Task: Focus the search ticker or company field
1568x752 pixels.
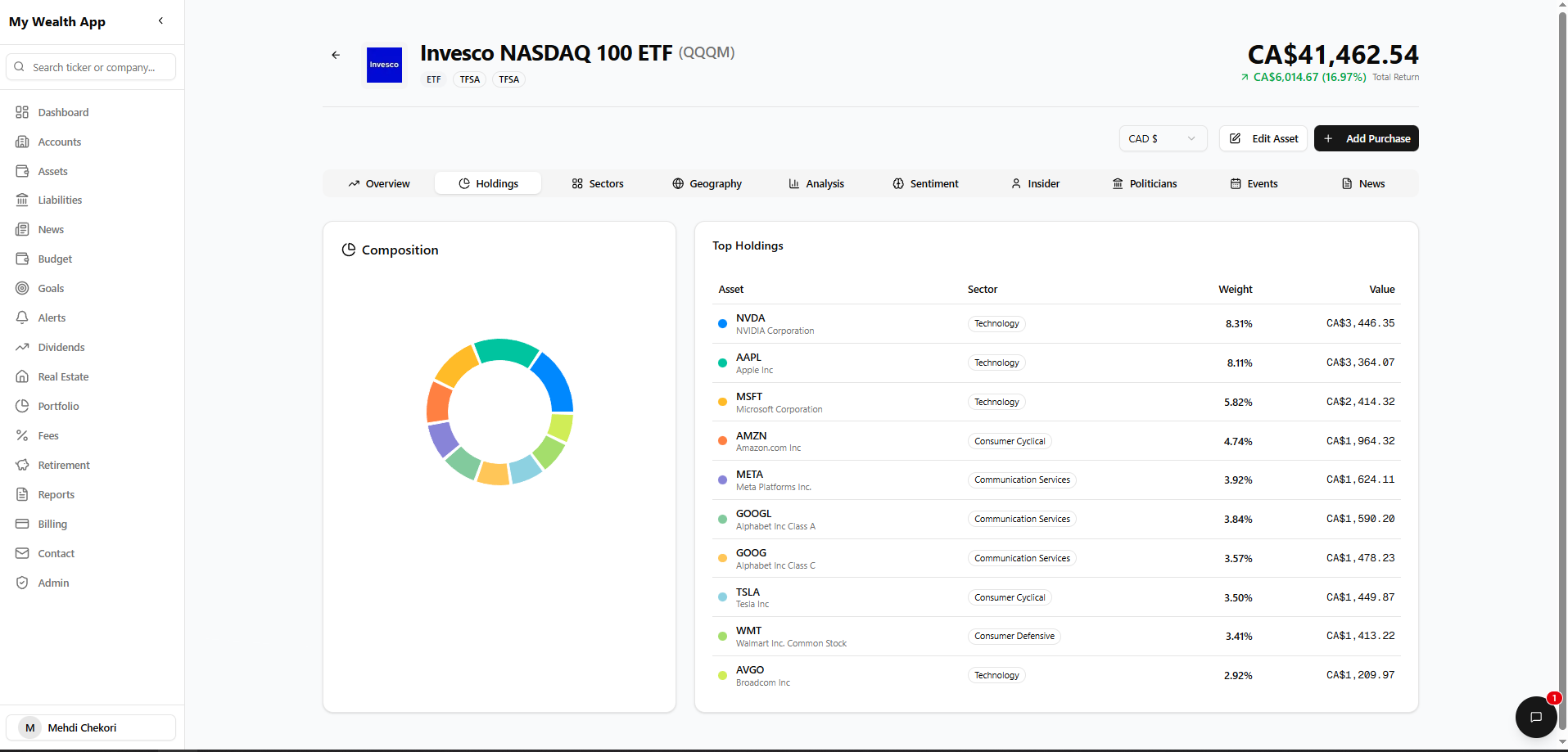Action: pos(91,67)
